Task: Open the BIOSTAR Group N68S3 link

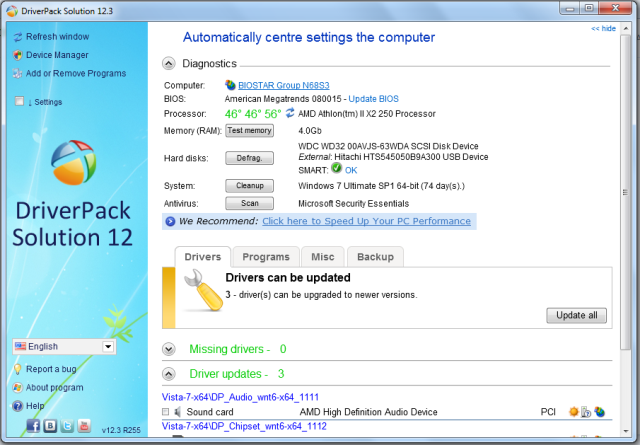Action: pyautogui.click(x=284, y=85)
